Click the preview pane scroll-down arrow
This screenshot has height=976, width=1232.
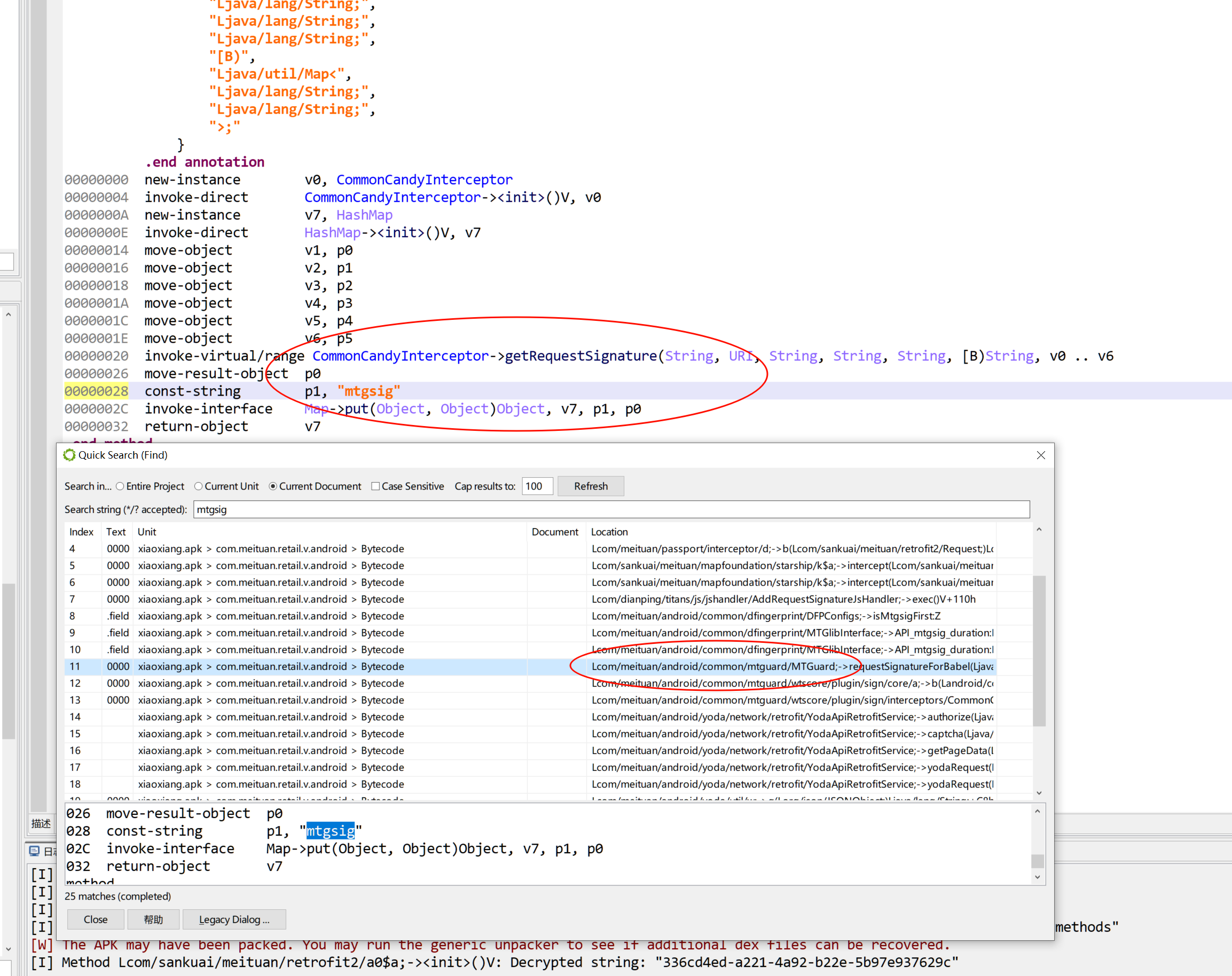pyautogui.click(x=1038, y=877)
